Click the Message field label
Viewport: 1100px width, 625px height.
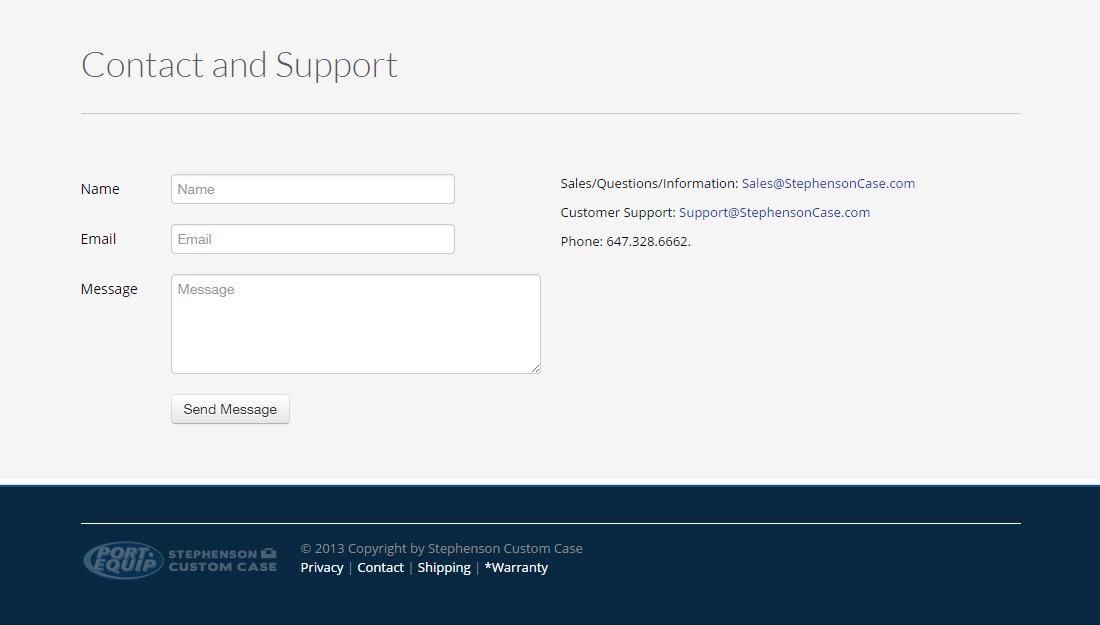click(109, 289)
